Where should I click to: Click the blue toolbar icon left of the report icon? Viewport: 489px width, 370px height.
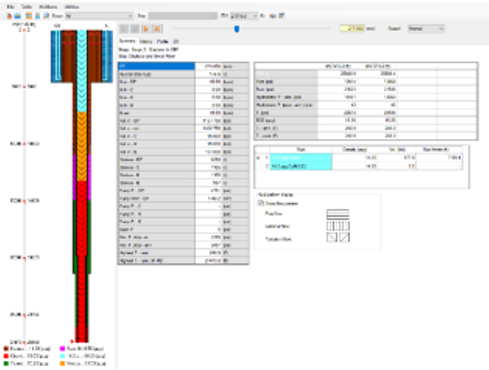[38, 16]
